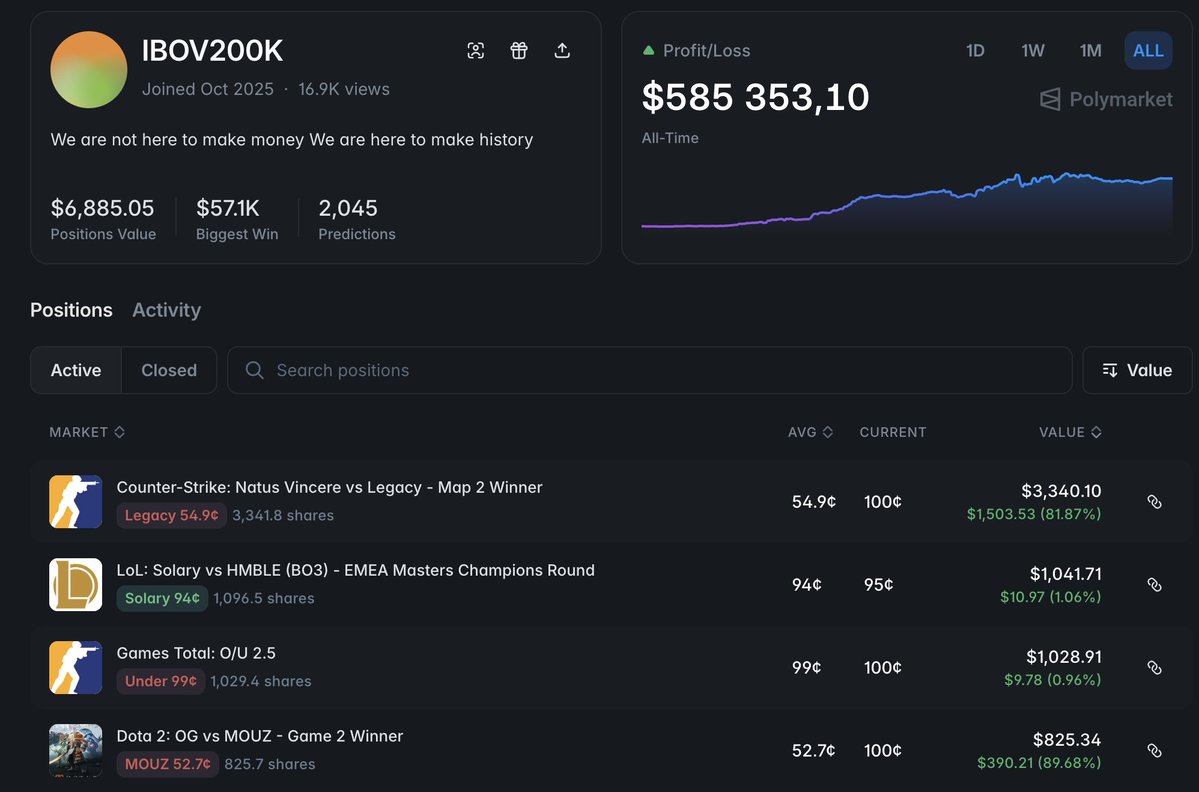Click the magnifier icon in search positions
1199x792 pixels.
pyautogui.click(x=255, y=370)
